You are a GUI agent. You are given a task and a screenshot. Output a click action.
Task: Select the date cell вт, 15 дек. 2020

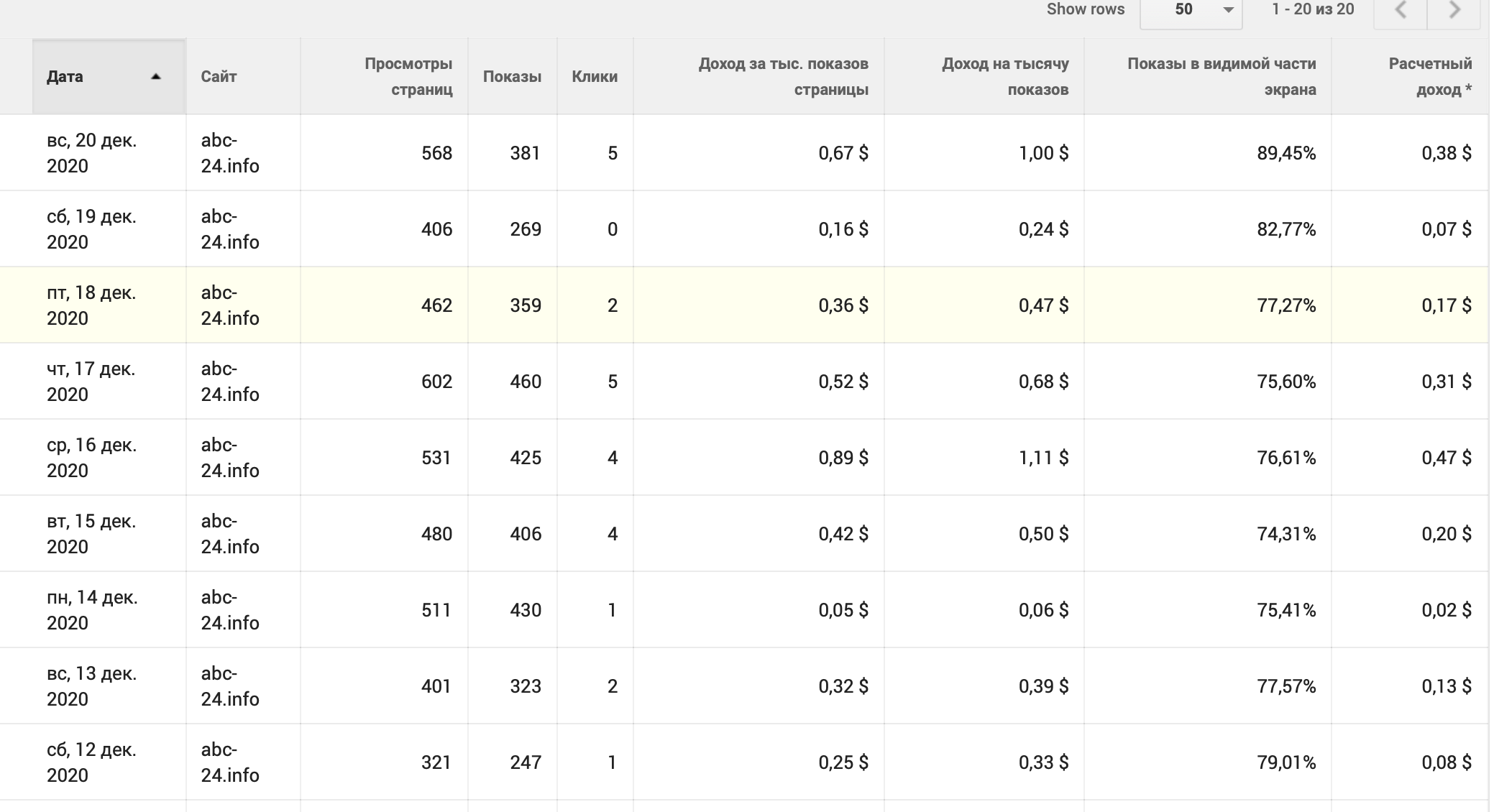point(92,534)
